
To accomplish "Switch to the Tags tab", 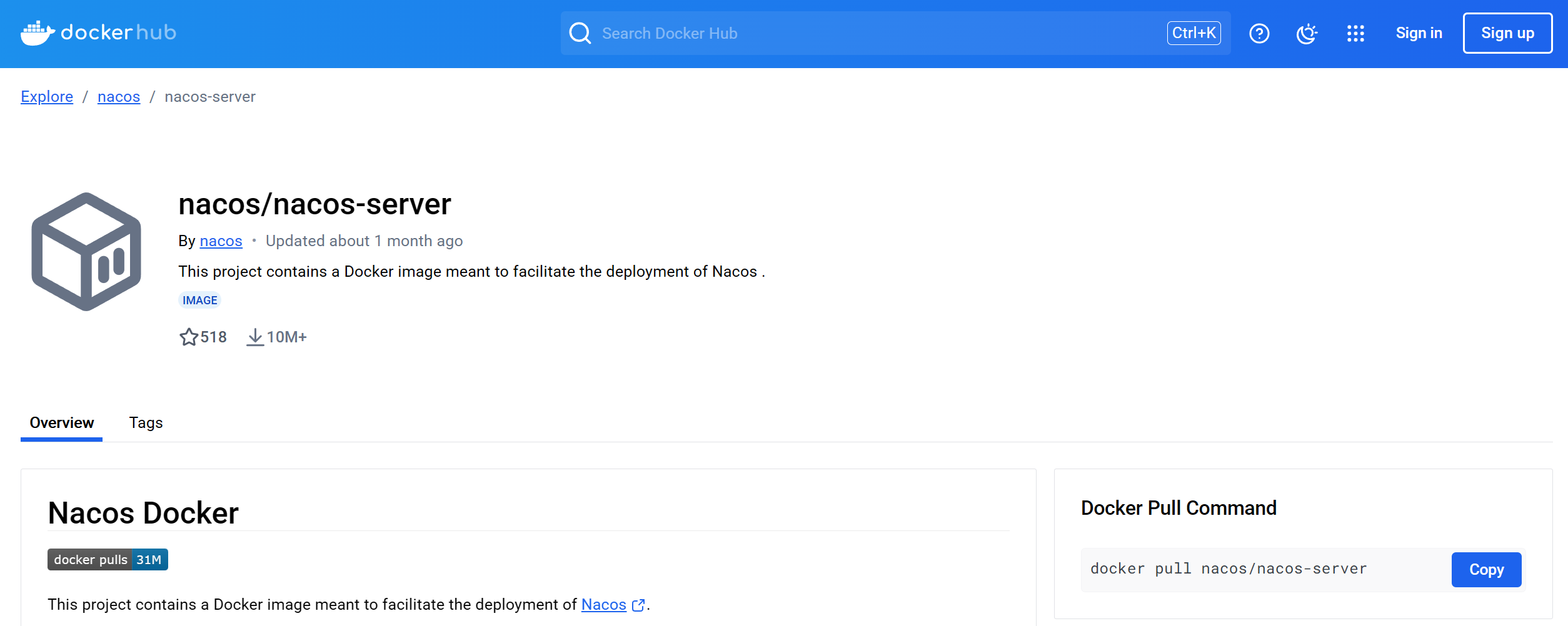I will 146,423.
